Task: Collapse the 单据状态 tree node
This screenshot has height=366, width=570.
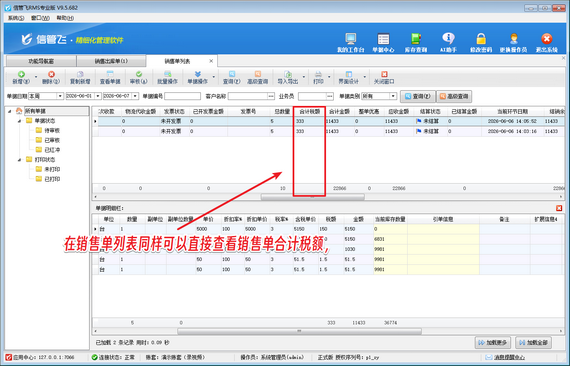Action: pos(20,121)
